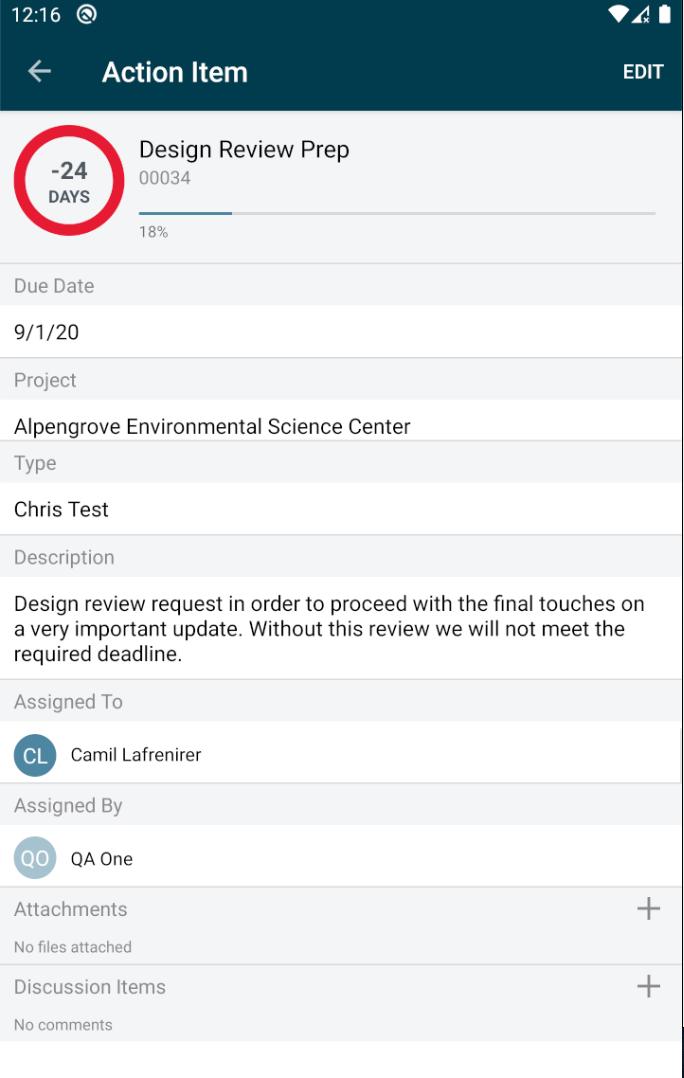
Task: Tap the QO avatar icon
Action: click(x=35, y=858)
